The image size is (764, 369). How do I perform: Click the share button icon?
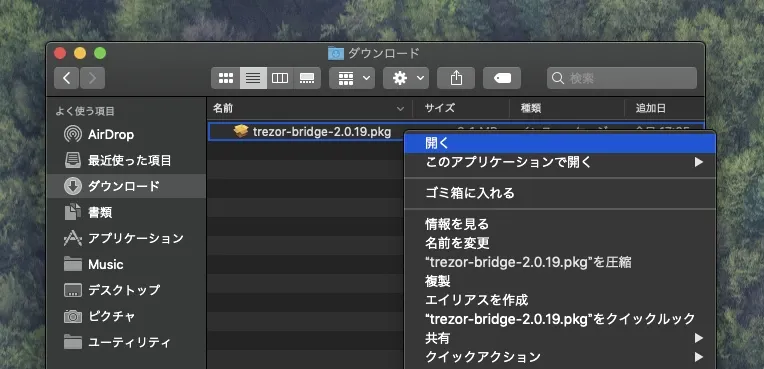(x=456, y=78)
